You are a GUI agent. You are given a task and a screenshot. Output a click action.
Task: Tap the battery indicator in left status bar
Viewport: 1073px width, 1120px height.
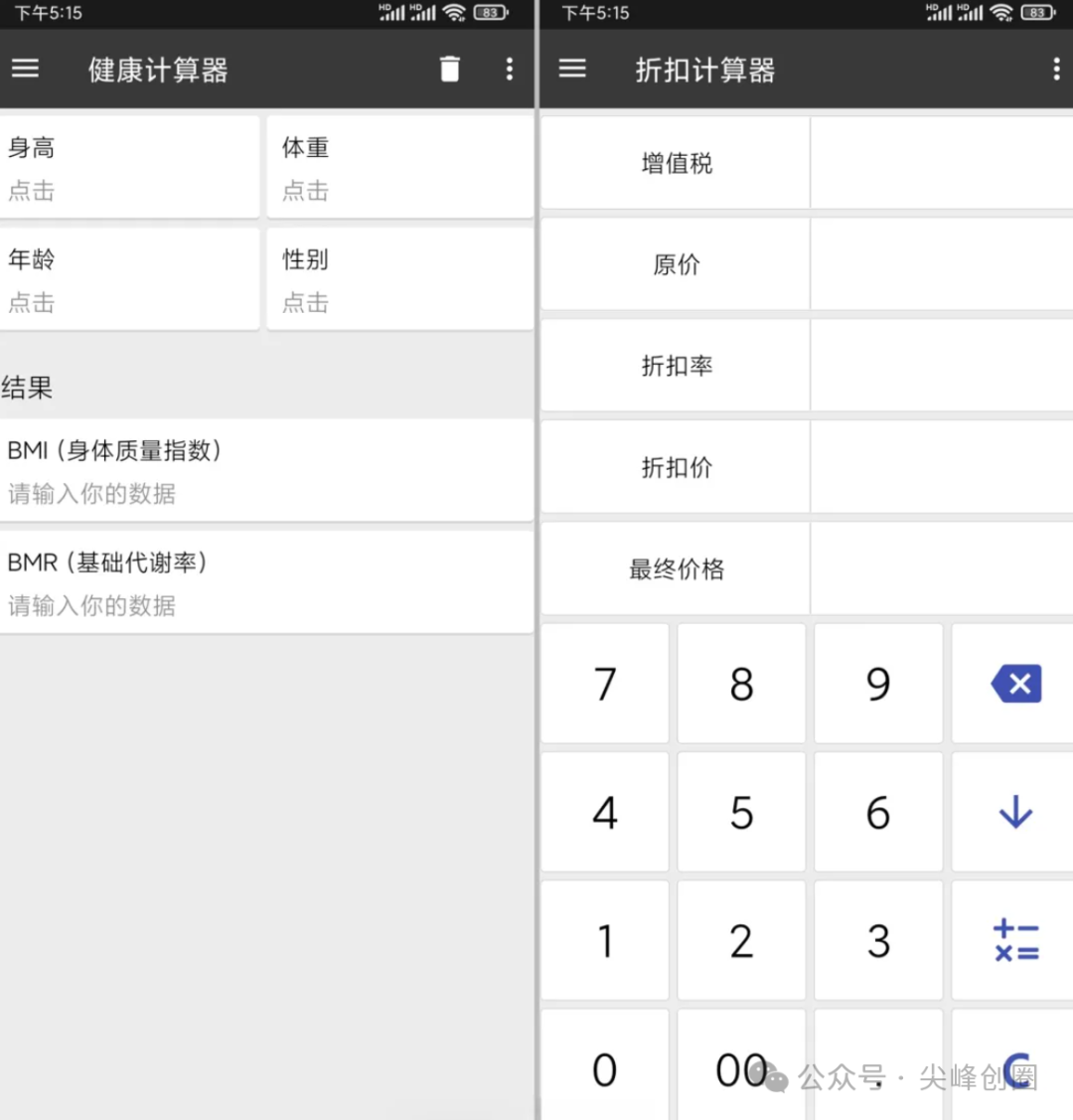point(491,12)
